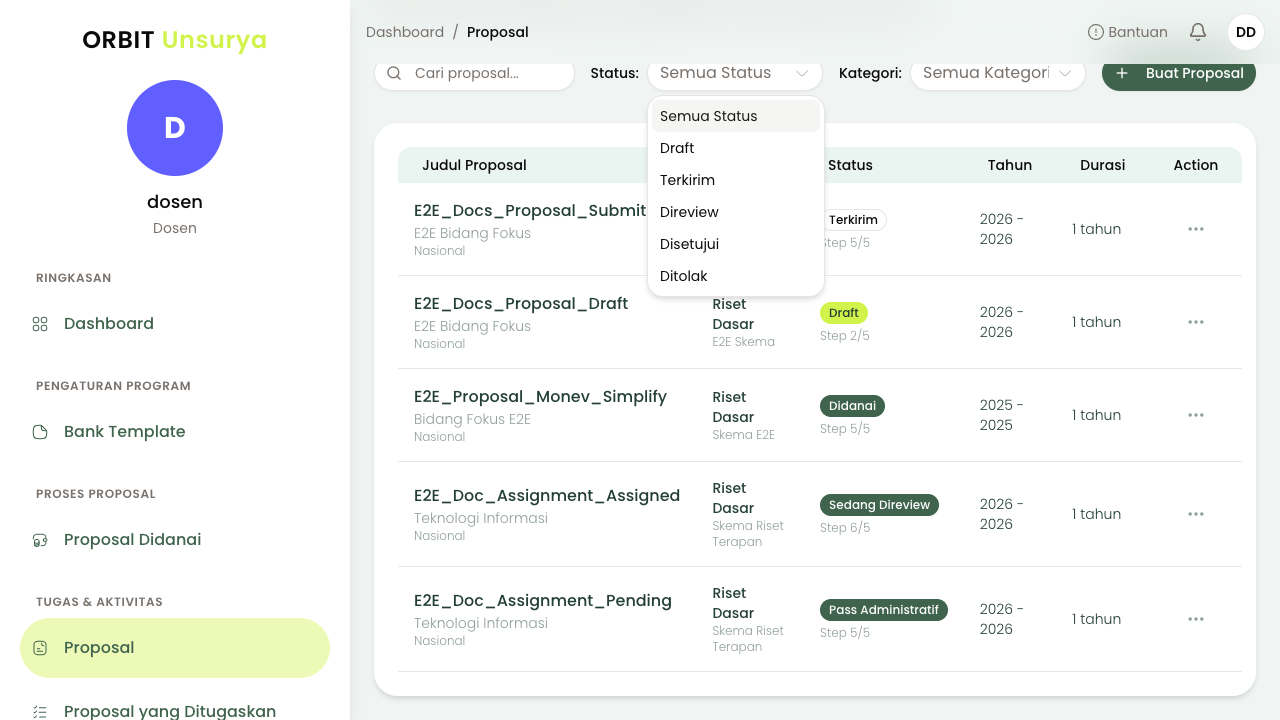Select Semua Status option
This screenshot has height=720, width=1280.
tap(736, 116)
